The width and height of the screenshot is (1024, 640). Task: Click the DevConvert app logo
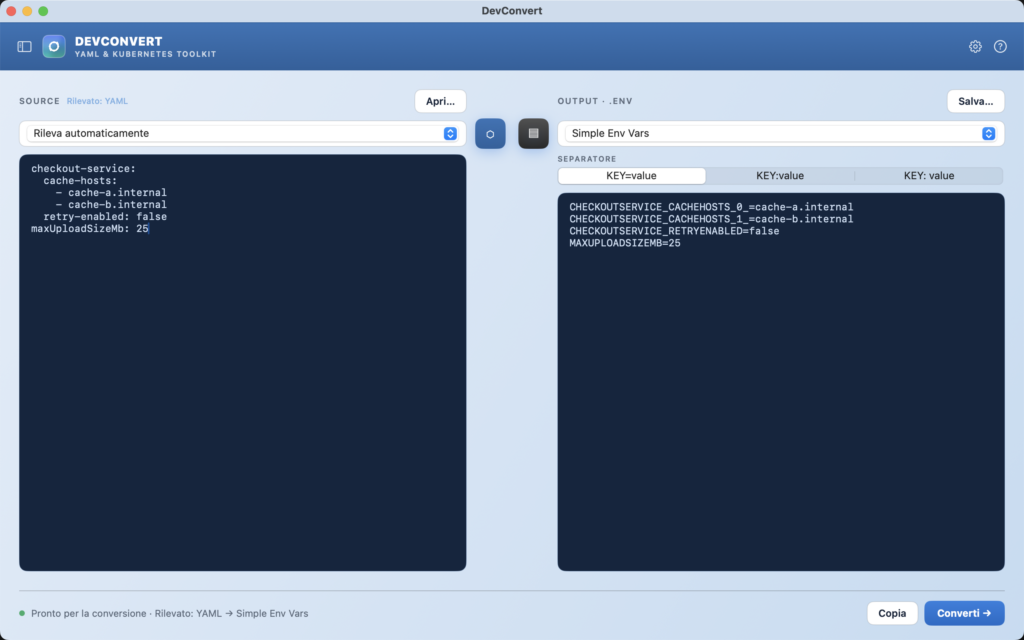(x=54, y=46)
